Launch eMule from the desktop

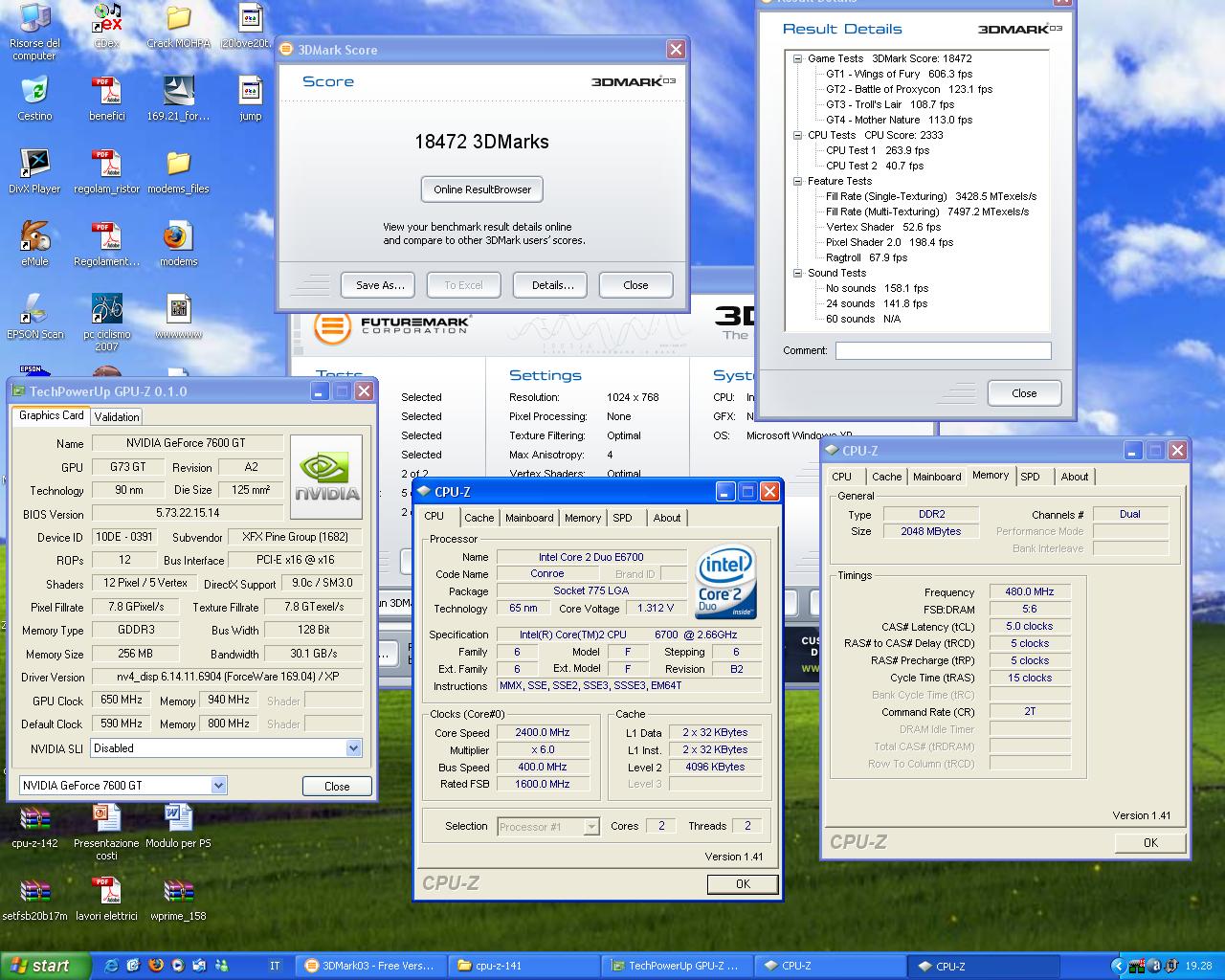pyautogui.click(x=34, y=244)
